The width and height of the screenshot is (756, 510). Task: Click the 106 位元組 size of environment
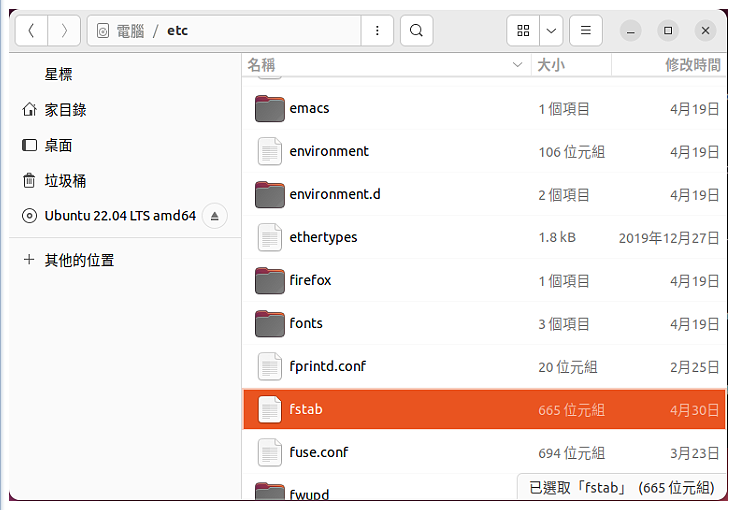click(x=571, y=152)
